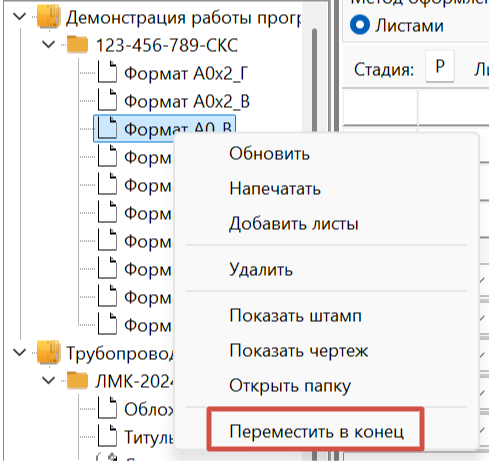Click the 123-456-789-СКС folder icon
This screenshot has height=461, width=489.
click(x=77, y=44)
